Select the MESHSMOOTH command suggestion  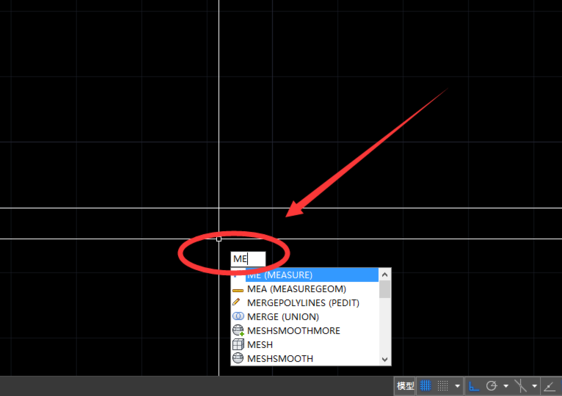click(x=304, y=358)
